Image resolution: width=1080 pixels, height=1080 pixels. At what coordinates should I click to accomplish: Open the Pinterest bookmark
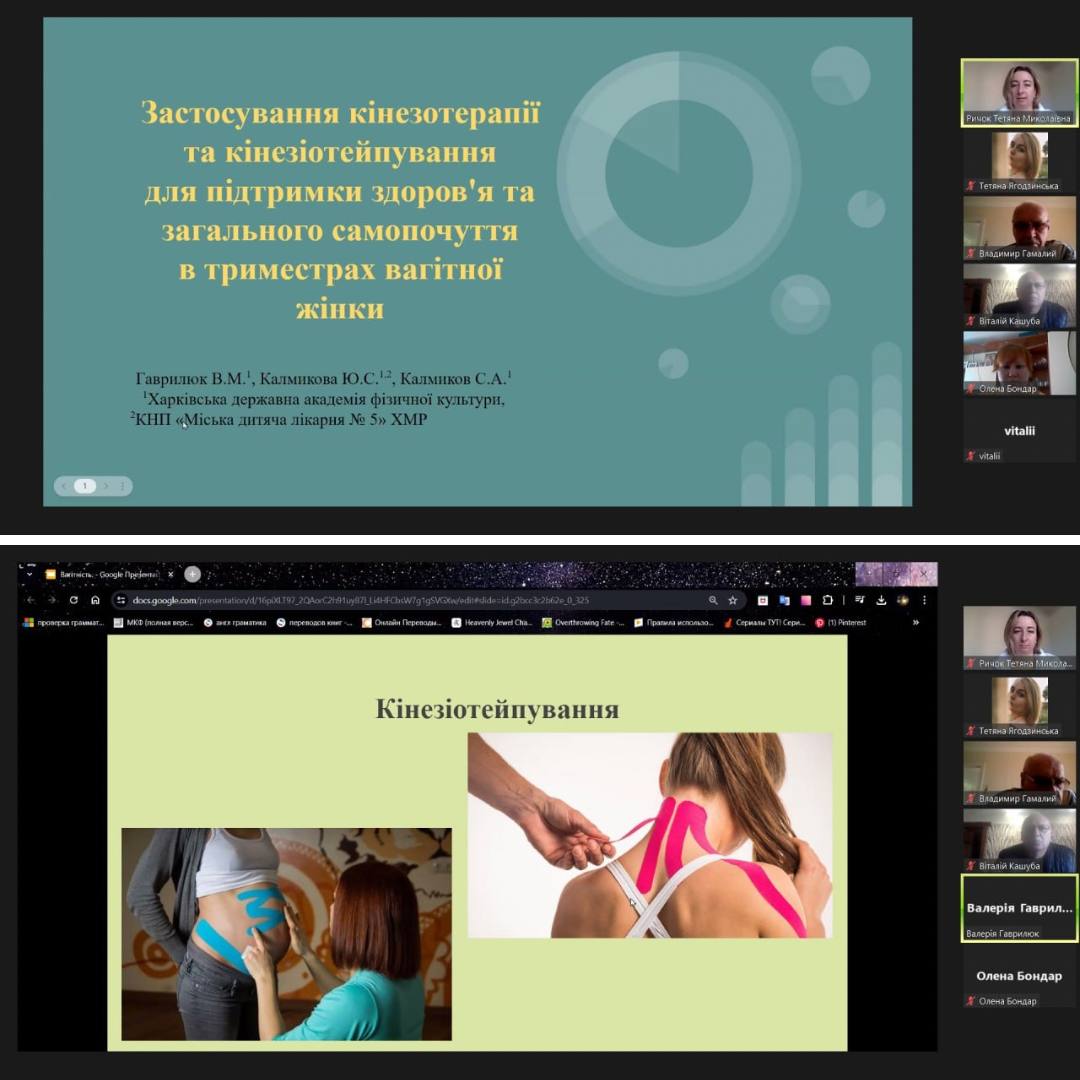pos(840,622)
